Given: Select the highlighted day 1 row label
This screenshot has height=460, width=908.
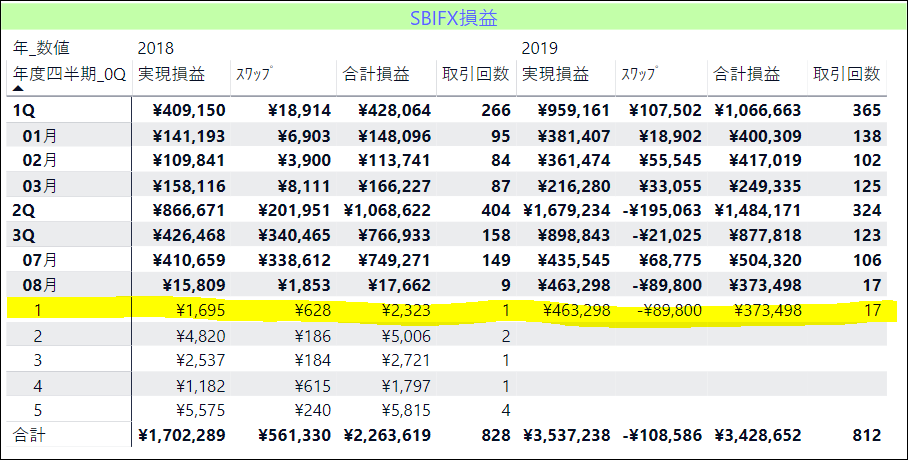Looking at the screenshot, I should (38, 310).
